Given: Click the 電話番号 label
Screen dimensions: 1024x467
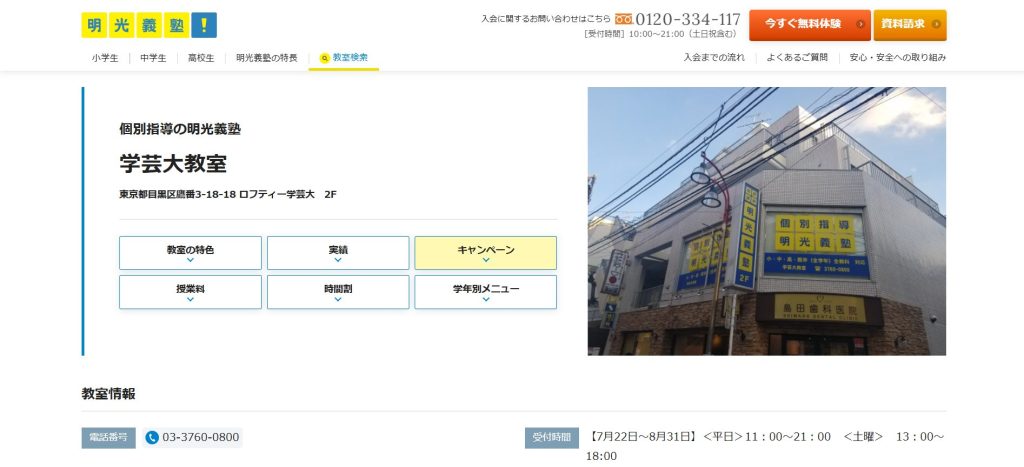Looking at the screenshot, I should point(108,438).
